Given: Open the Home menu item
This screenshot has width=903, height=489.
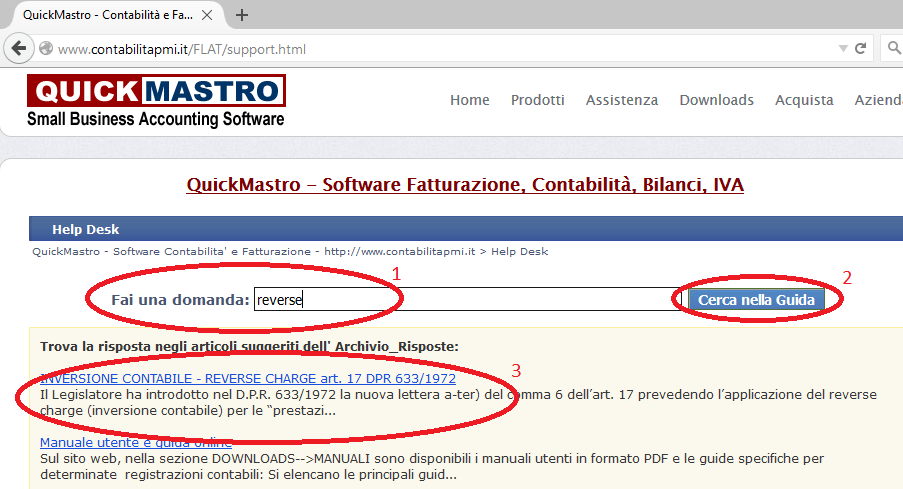Looking at the screenshot, I should click(470, 100).
